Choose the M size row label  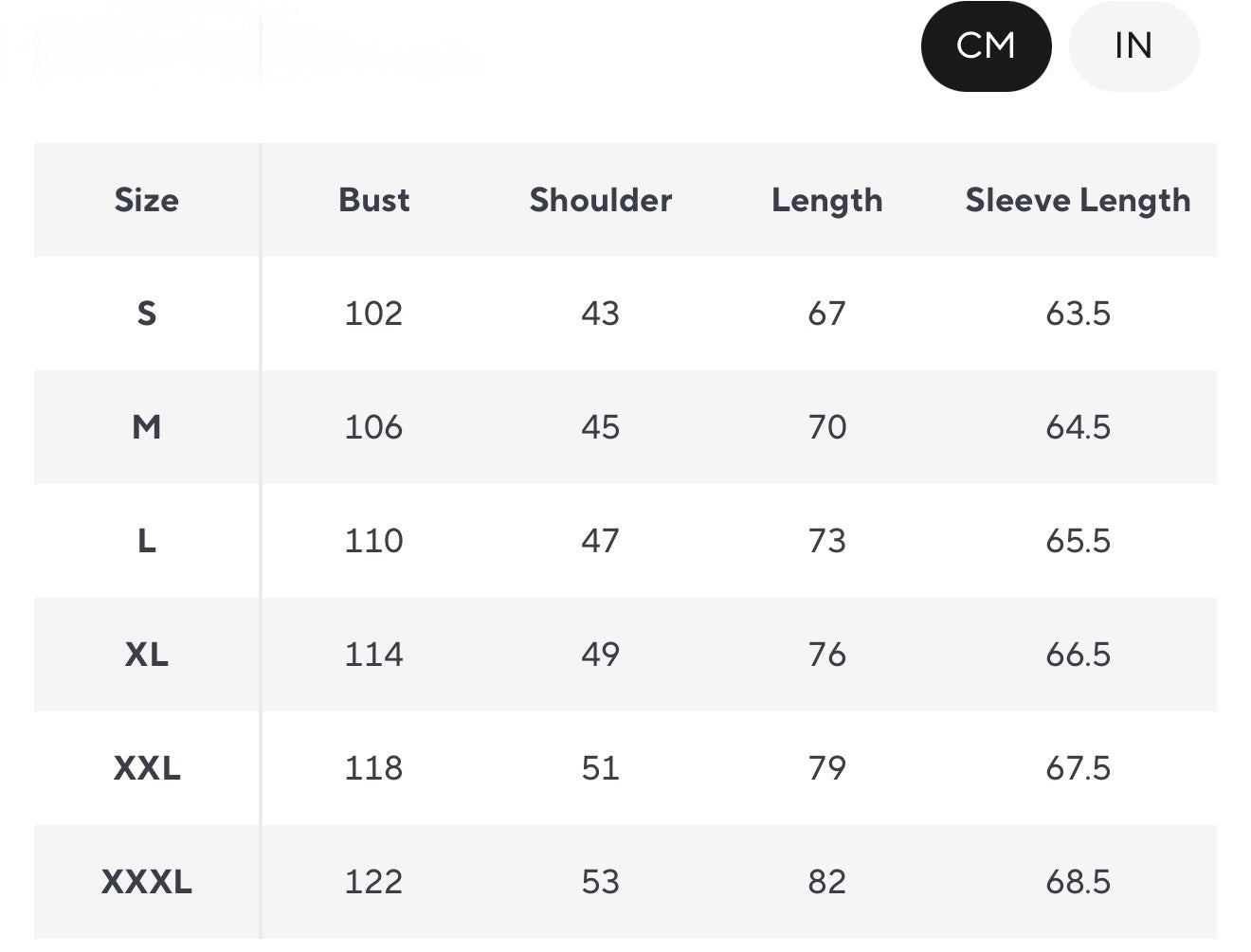[x=146, y=427]
